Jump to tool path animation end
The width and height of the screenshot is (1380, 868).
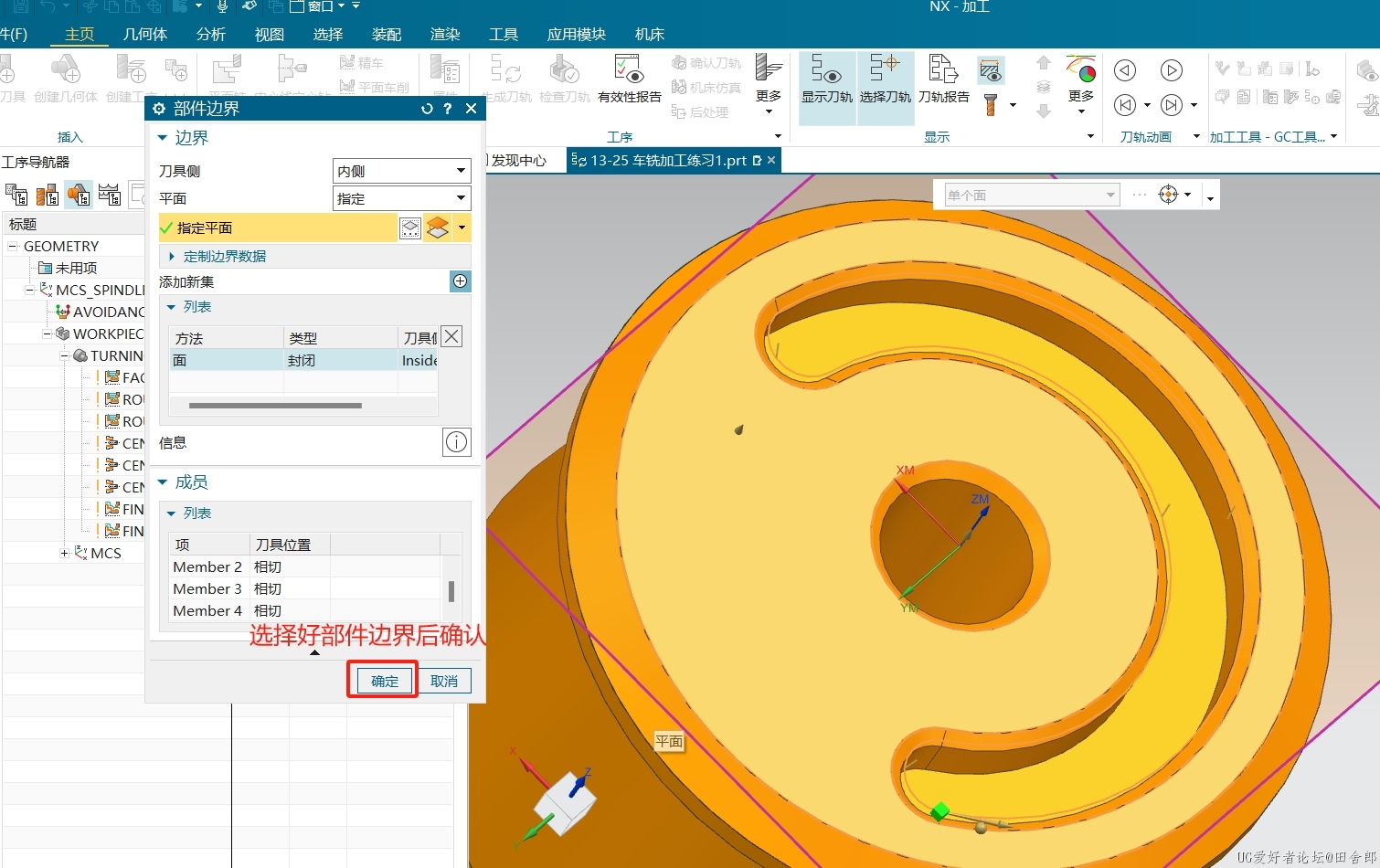1172,105
